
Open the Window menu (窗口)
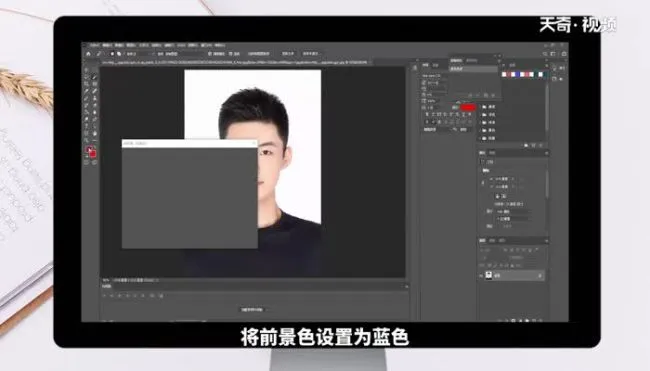(x=205, y=45)
